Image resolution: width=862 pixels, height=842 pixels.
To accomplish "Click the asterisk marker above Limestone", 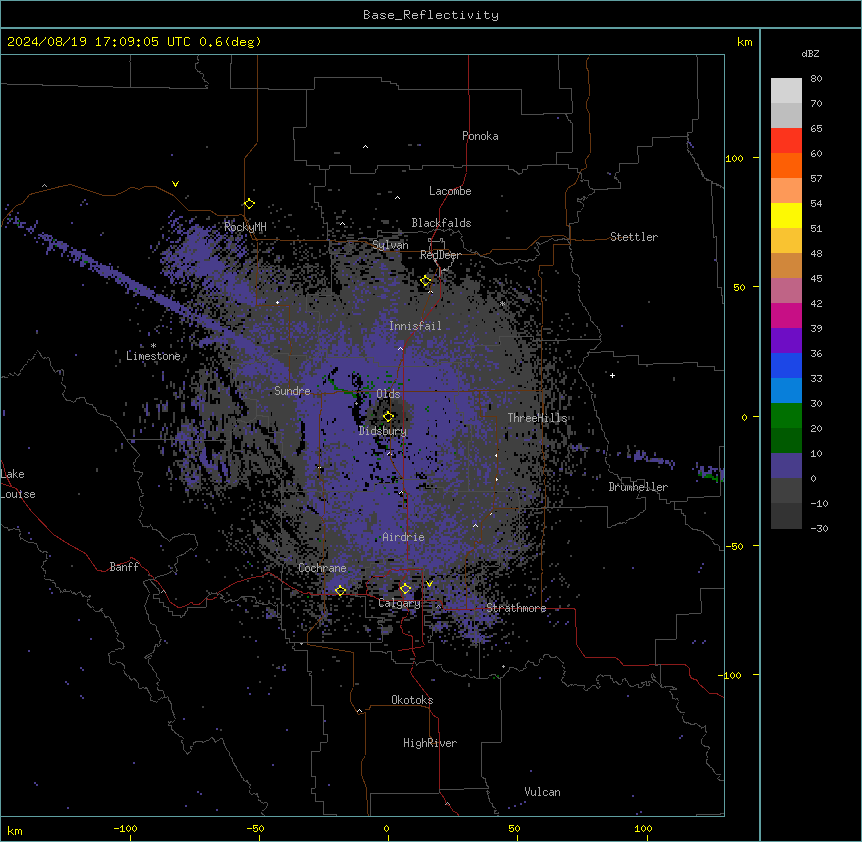I will (153, 346).
